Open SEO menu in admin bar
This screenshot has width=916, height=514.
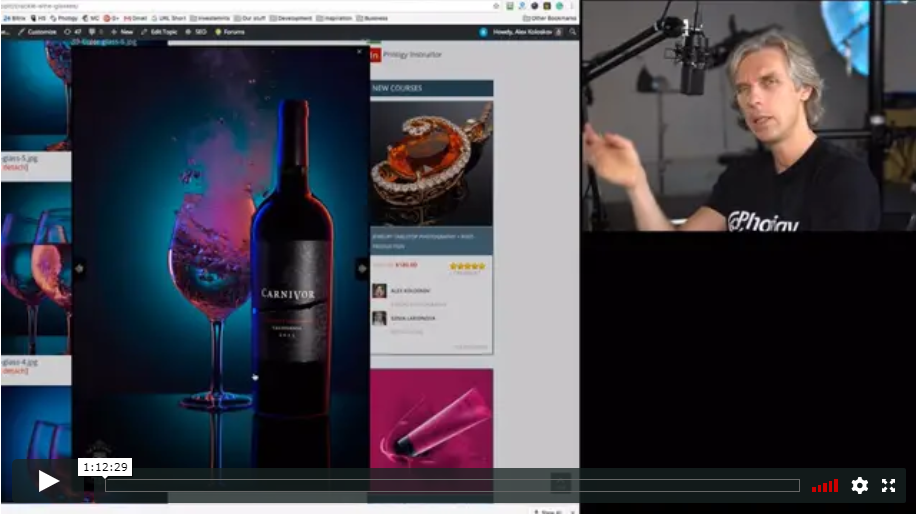point(196,32)
